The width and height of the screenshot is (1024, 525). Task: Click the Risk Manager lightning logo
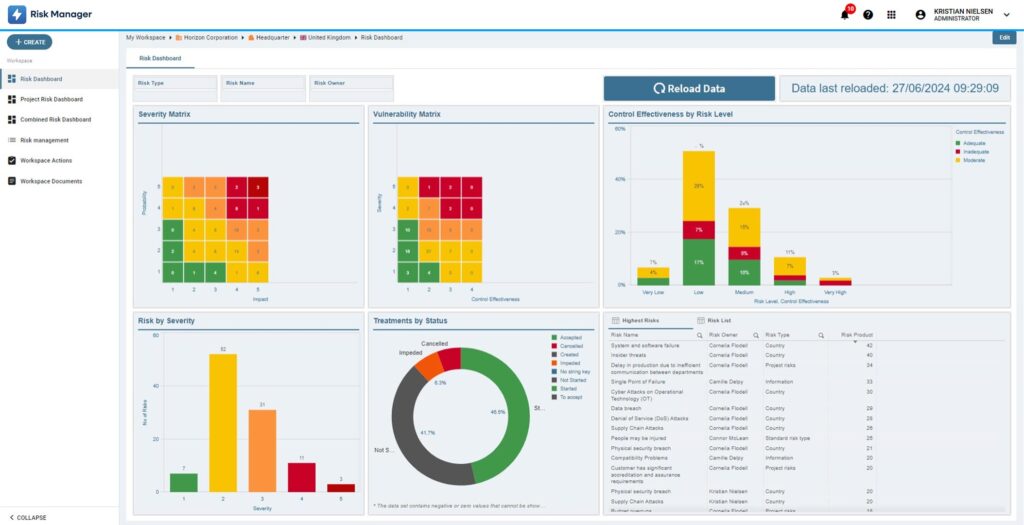pyautogui.click(x=16, y=15)
